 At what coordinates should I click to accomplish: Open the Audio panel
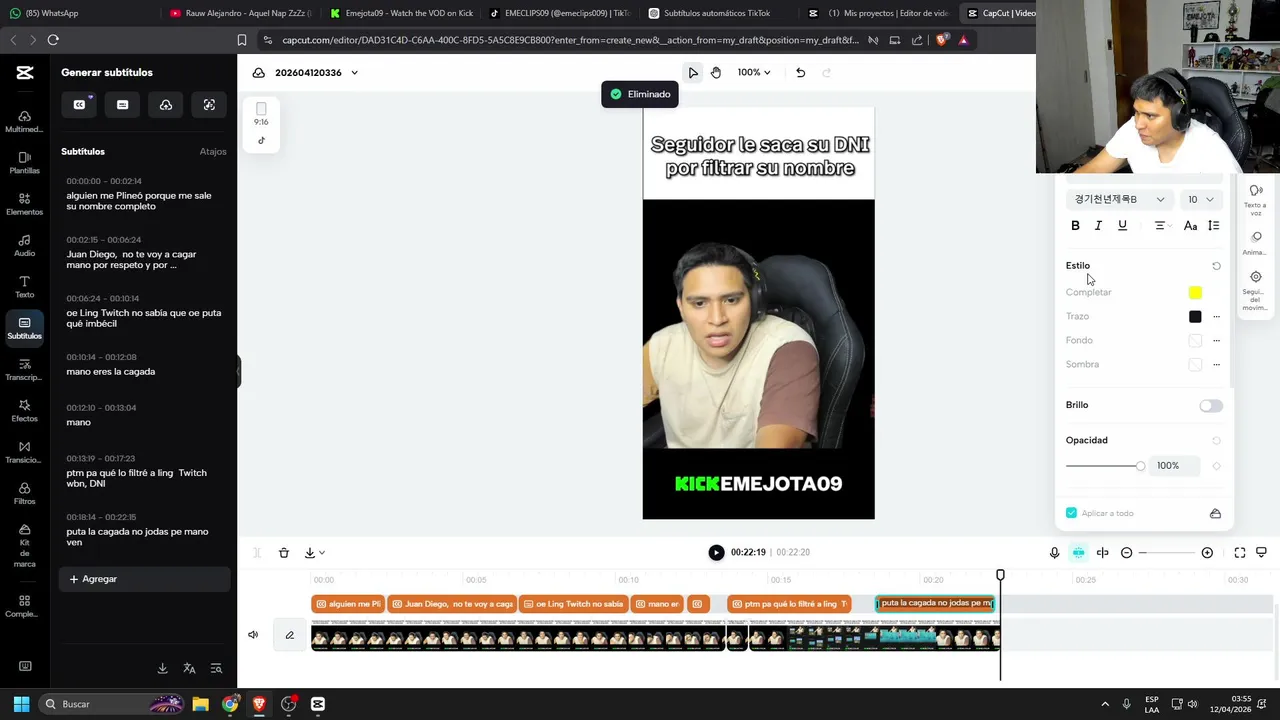coord(24,246)
